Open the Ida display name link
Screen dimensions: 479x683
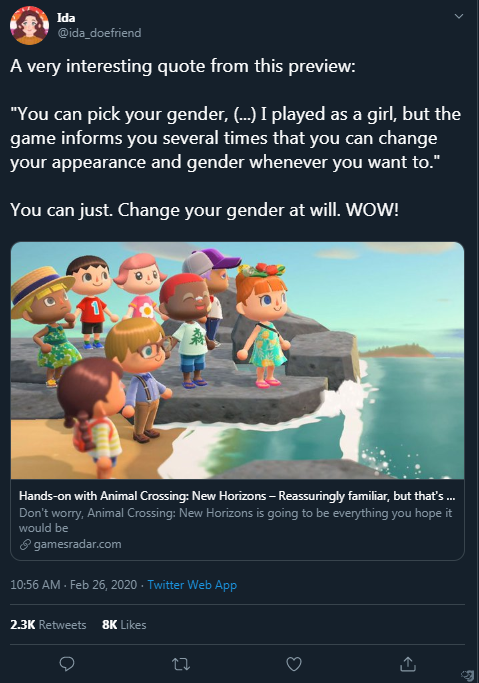click(x=66, y=17)
